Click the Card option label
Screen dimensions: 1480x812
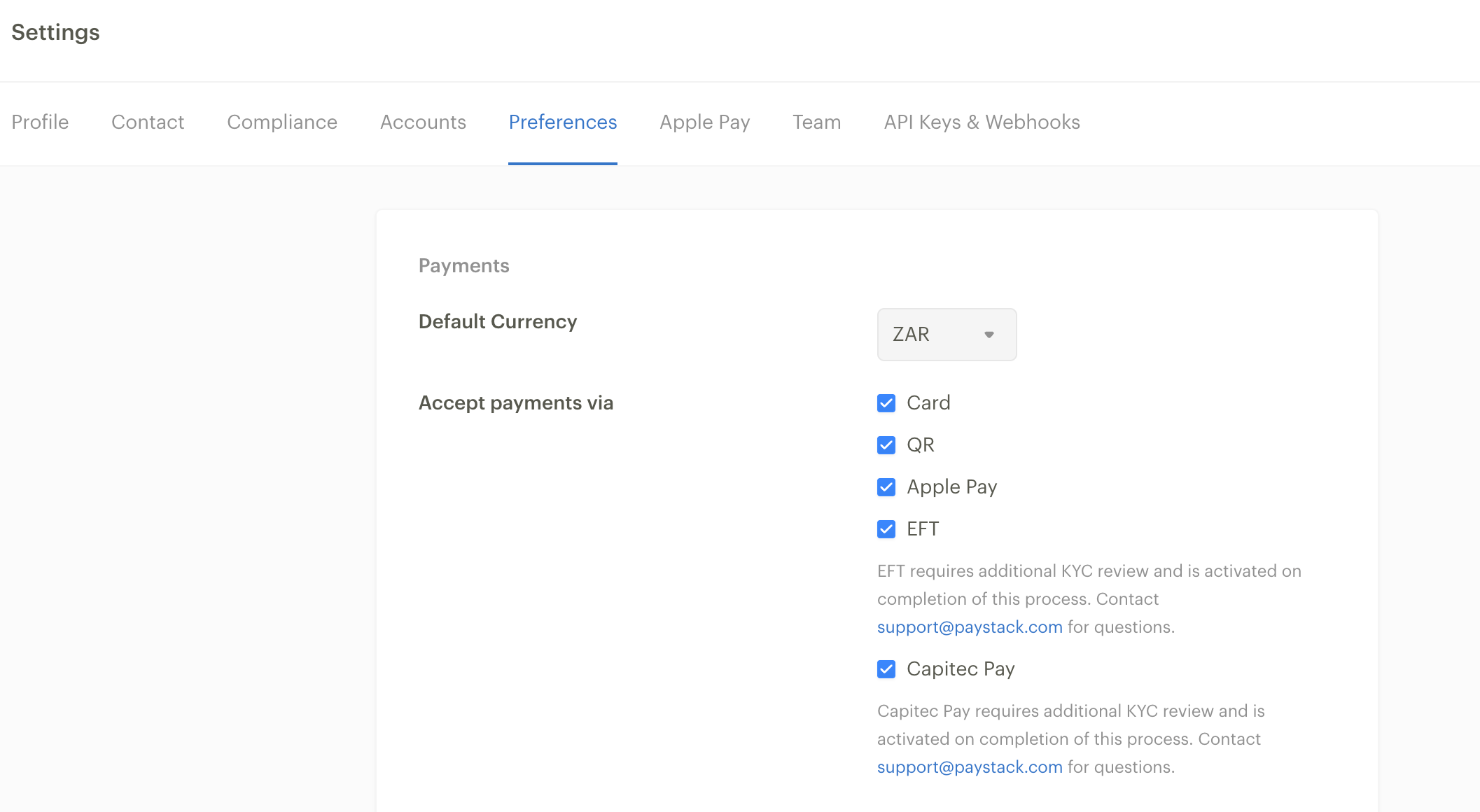click(x=928, y=403)
